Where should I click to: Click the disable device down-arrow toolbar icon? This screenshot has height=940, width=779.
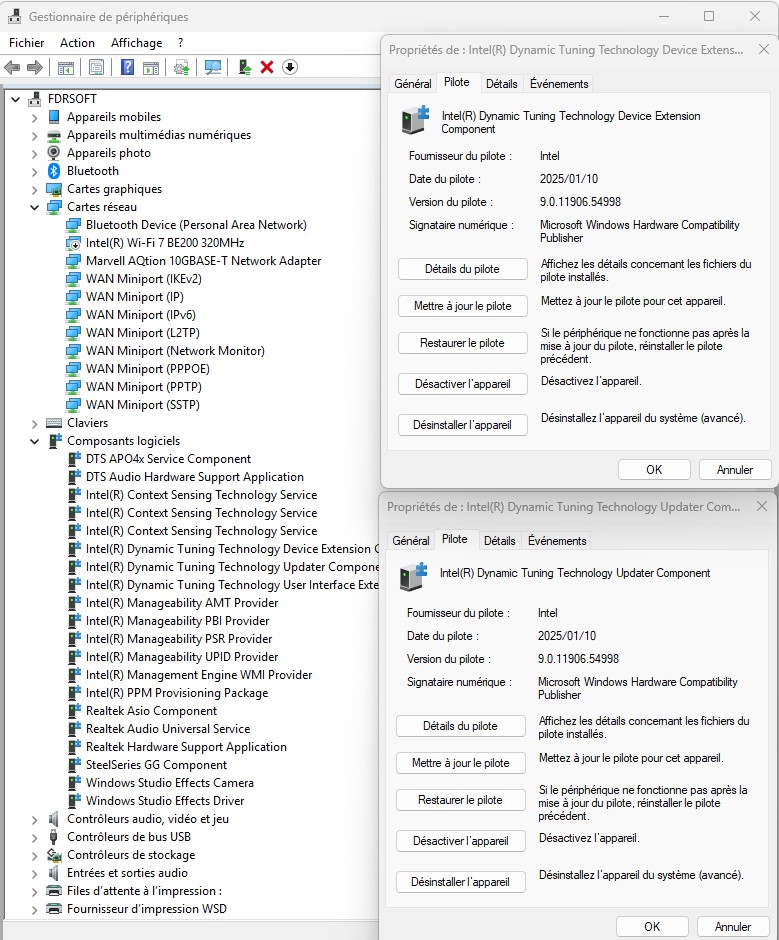tap(290, 67)
